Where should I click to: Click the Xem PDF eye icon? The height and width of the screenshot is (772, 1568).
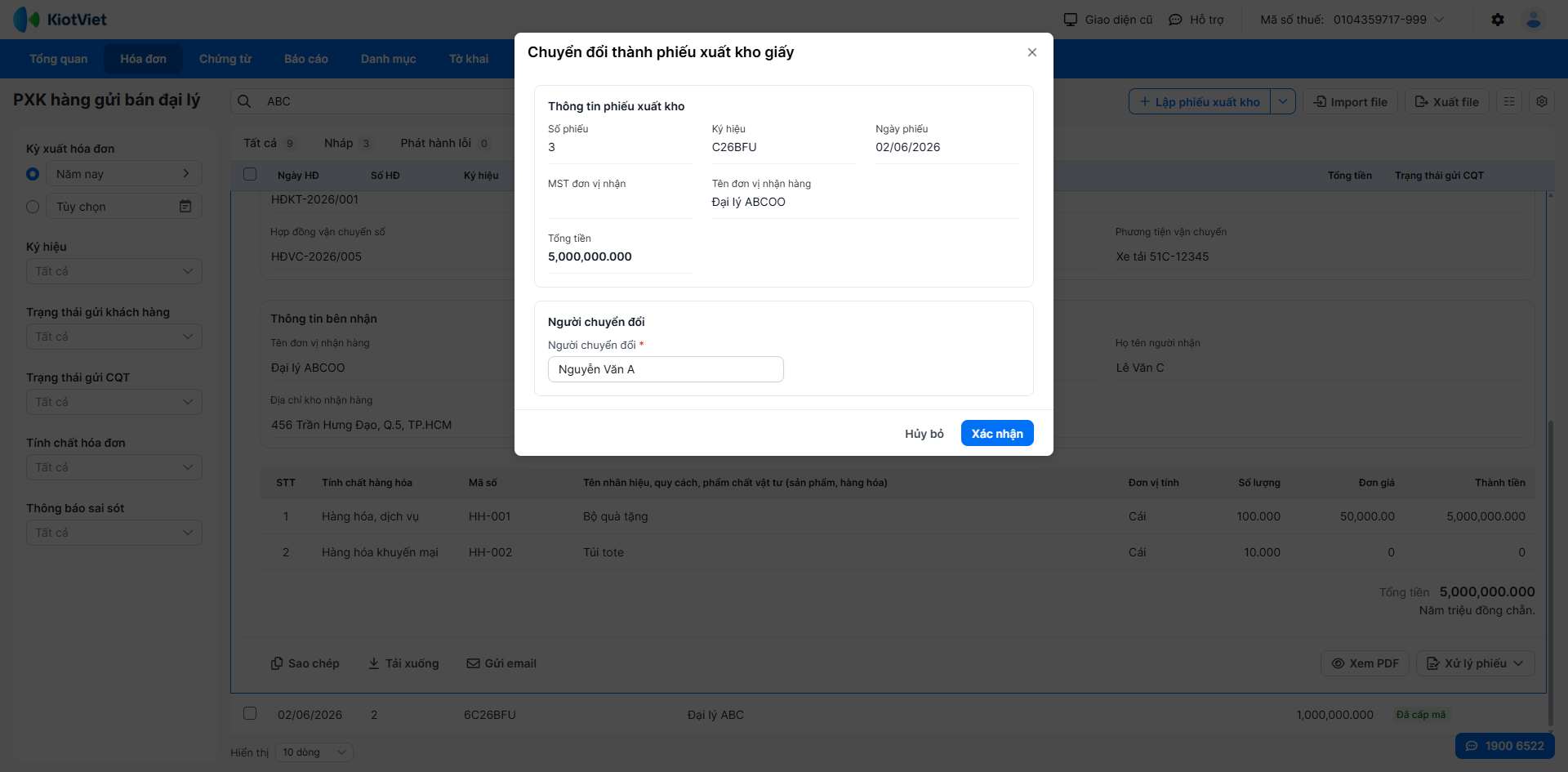1338,663
